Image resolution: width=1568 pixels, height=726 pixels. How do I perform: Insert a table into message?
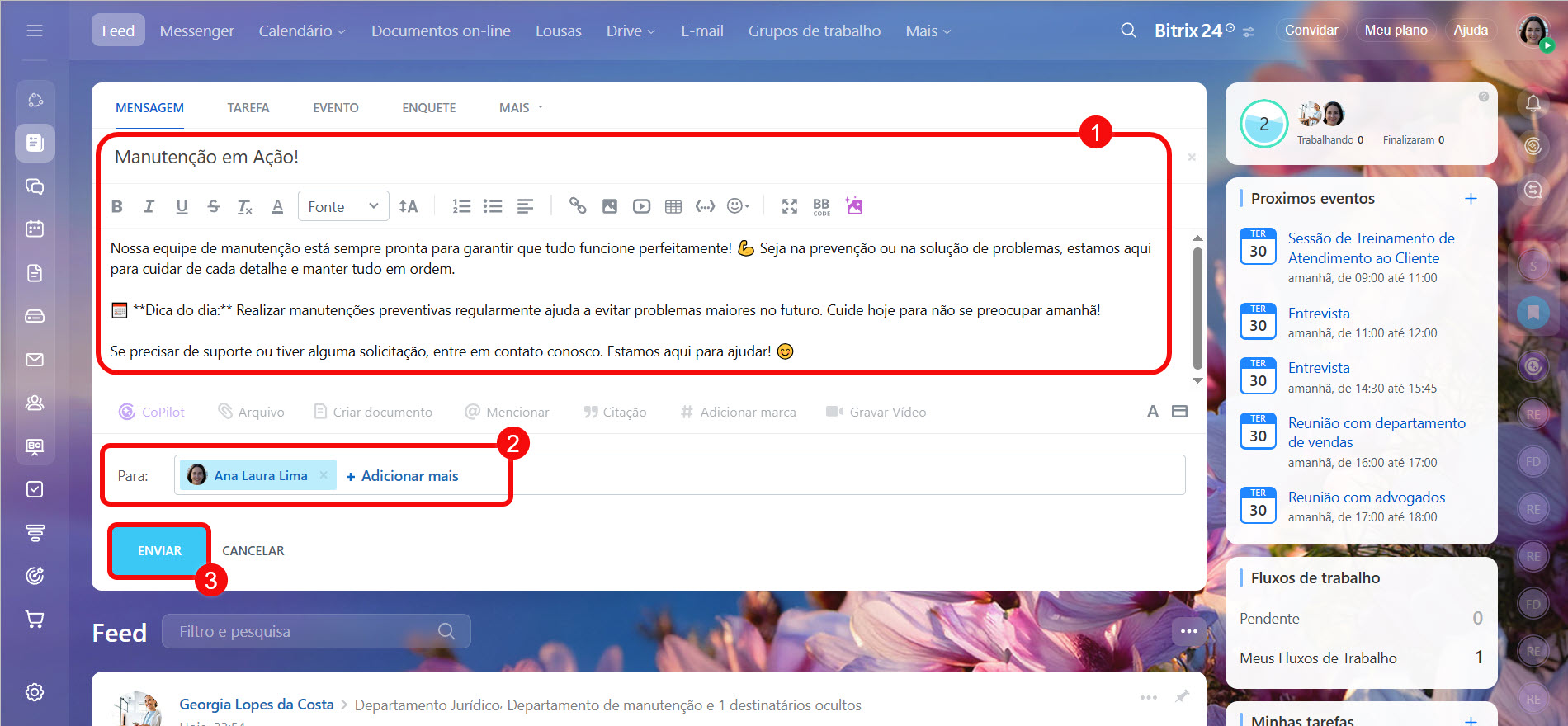[673, 206]
